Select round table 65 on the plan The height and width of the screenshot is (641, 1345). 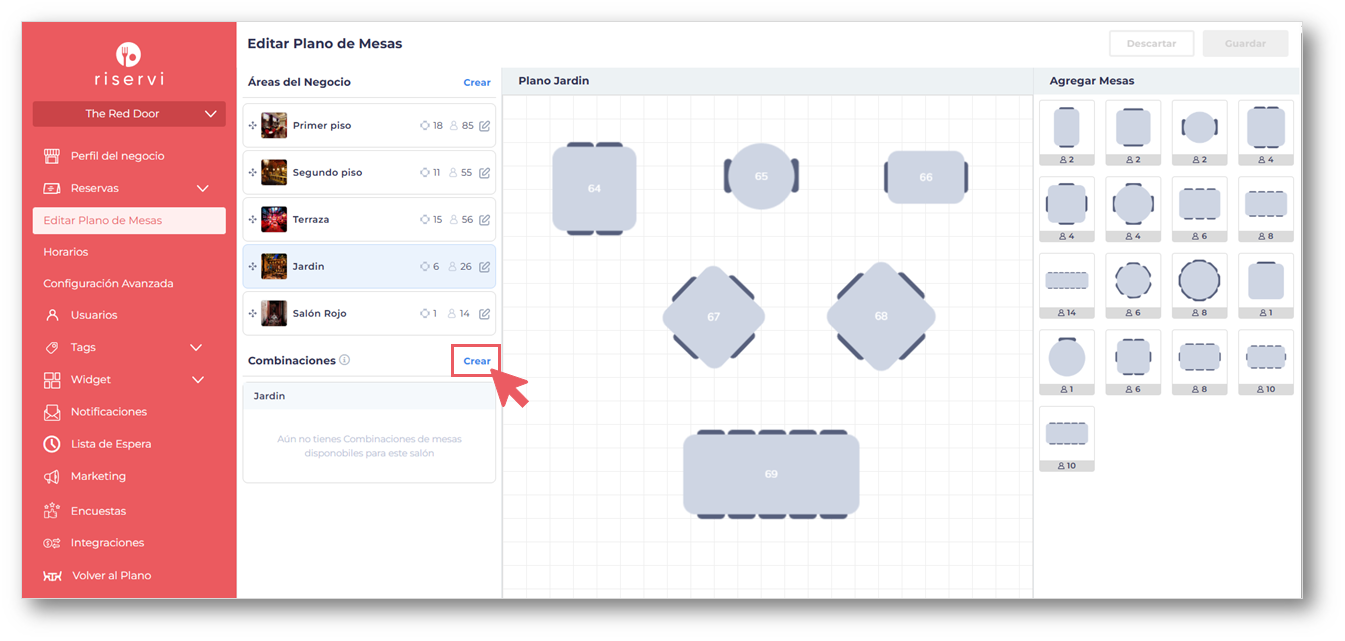click(x=761, y=176)
